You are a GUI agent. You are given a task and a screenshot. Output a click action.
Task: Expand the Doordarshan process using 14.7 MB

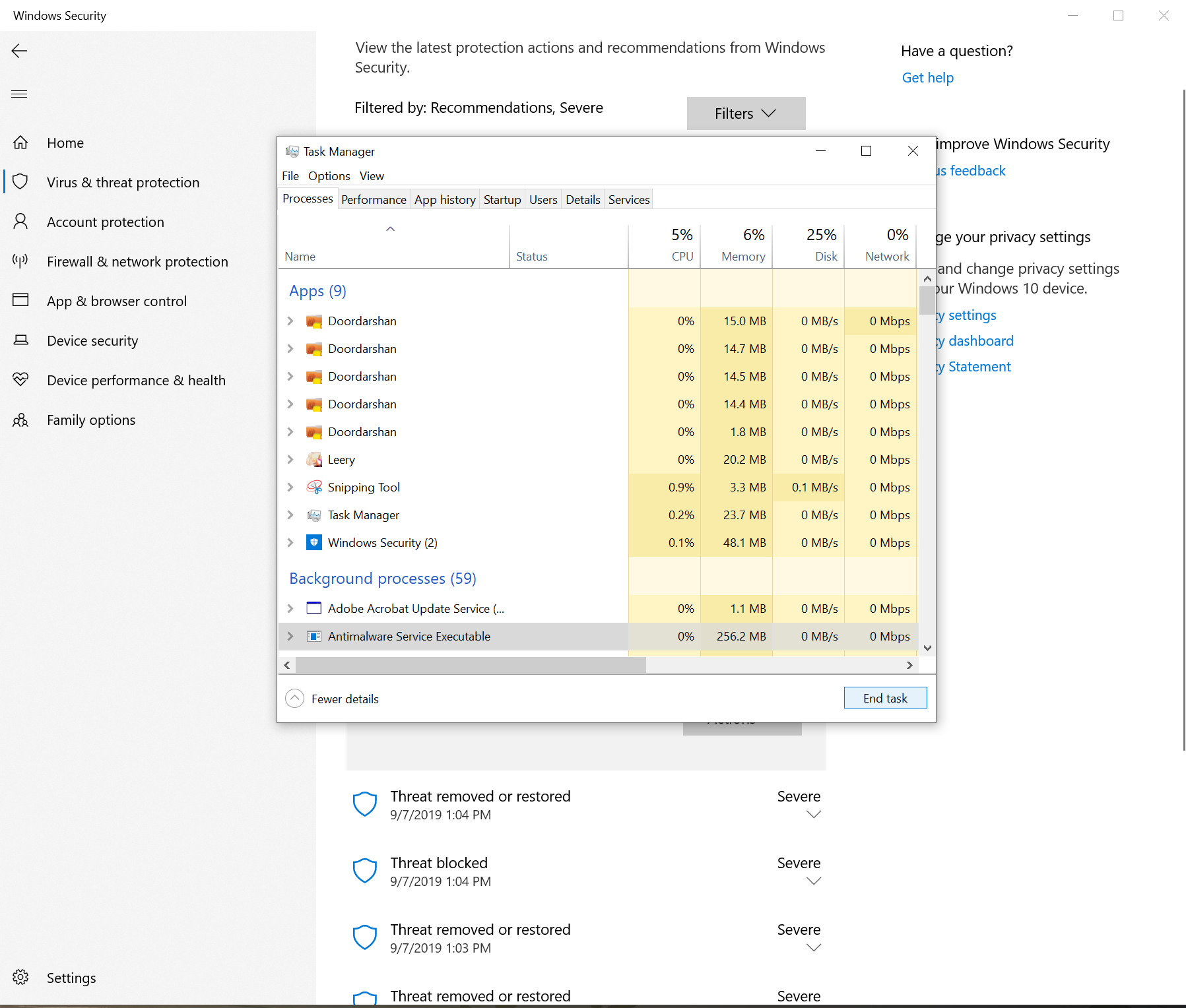tap(290, 348)
